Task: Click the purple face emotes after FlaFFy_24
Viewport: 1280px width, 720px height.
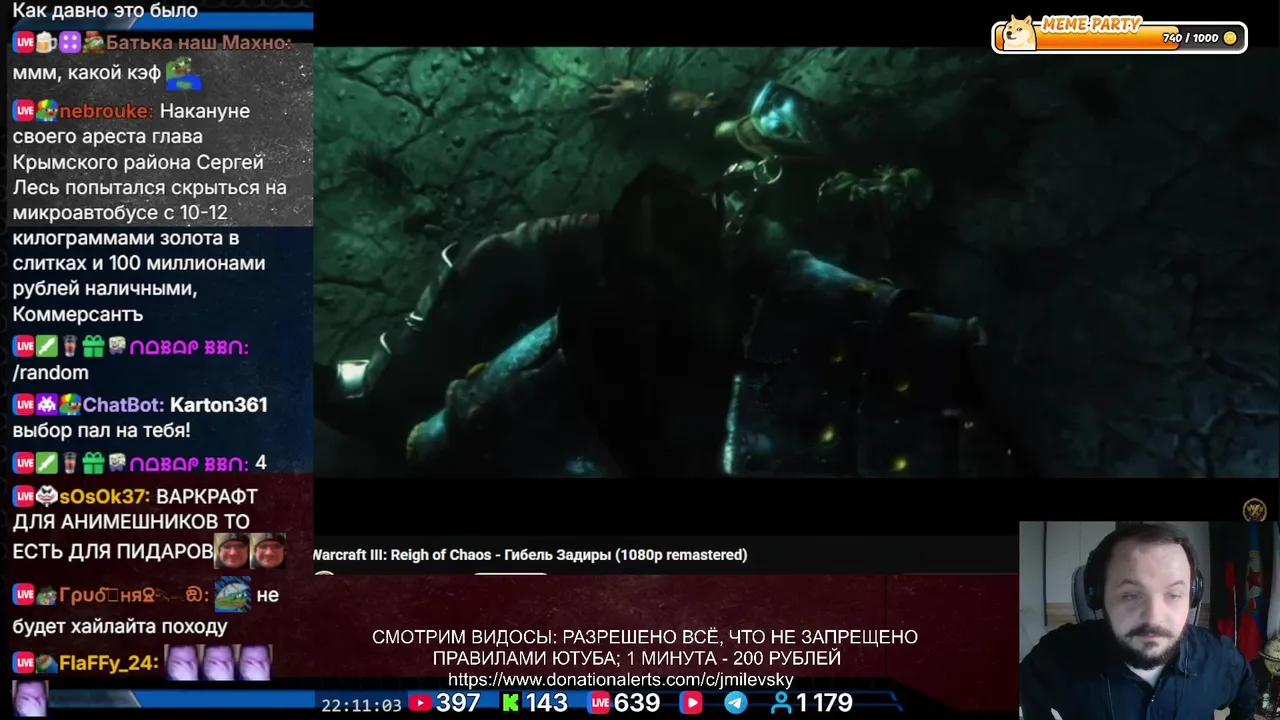Action: [x=218, y=662]
